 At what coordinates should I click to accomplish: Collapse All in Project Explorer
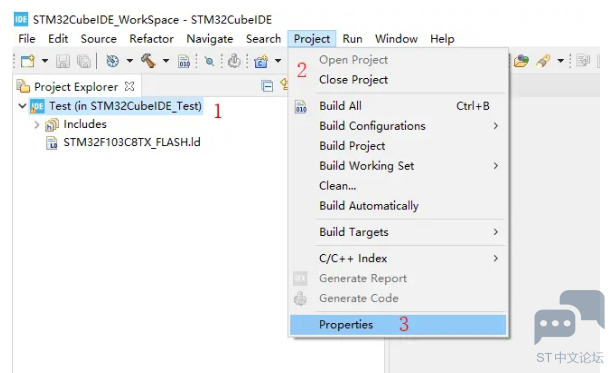[x=267, y=86]
